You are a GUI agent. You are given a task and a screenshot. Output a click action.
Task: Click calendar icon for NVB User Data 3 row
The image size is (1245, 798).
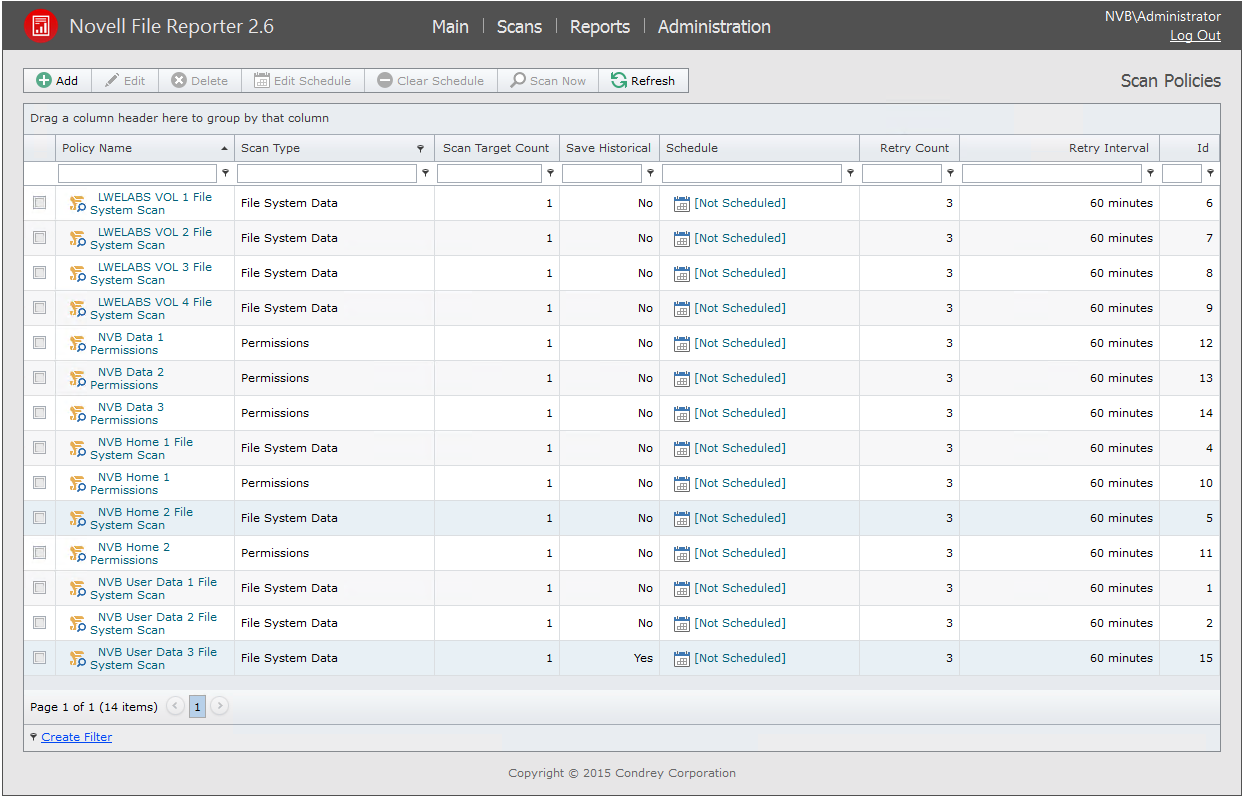click(682, 659)
